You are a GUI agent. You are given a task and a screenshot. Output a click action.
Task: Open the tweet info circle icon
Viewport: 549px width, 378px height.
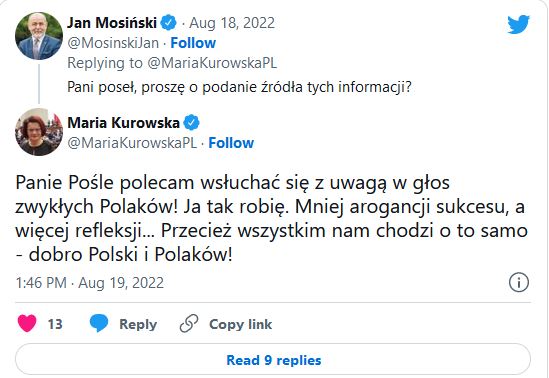(x=519, y=282)
